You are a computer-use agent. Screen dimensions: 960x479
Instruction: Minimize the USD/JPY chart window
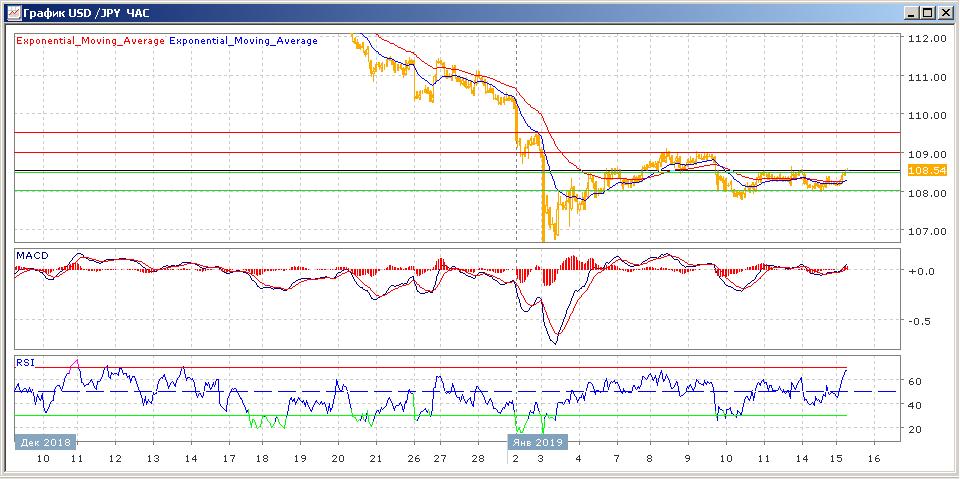tap(911, 12)
